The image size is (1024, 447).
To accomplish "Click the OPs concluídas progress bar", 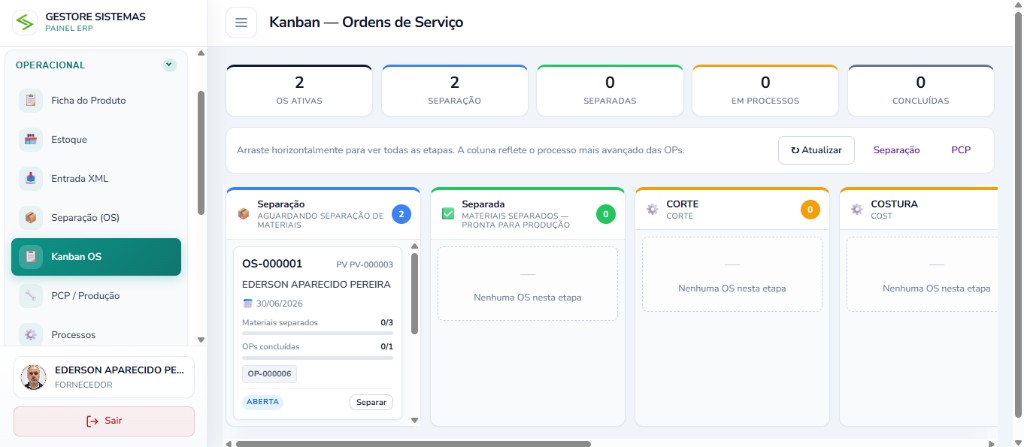I will tap(317, 357).
